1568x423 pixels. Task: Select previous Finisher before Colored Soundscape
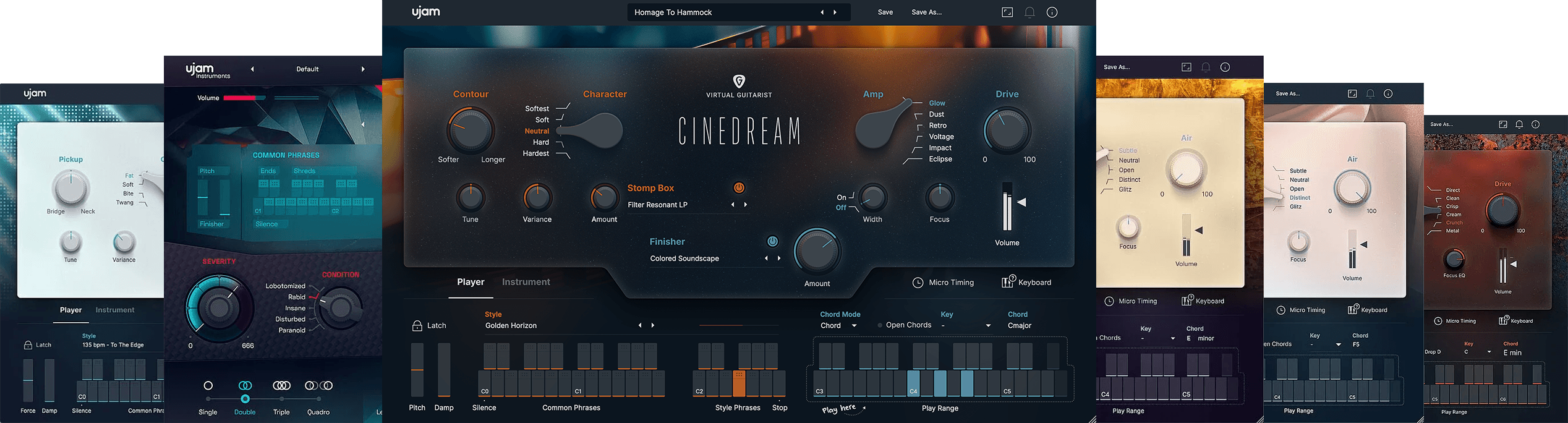pos(766,258)
